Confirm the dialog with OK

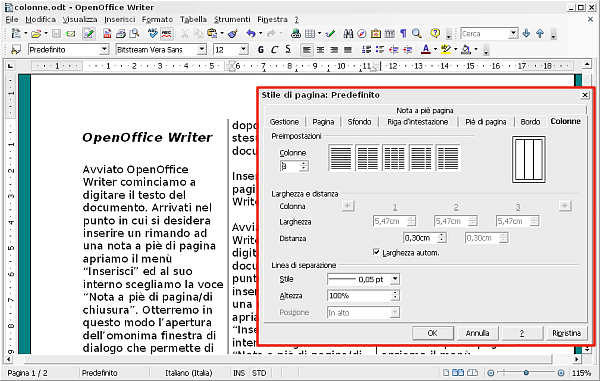(x=432, y=333)
